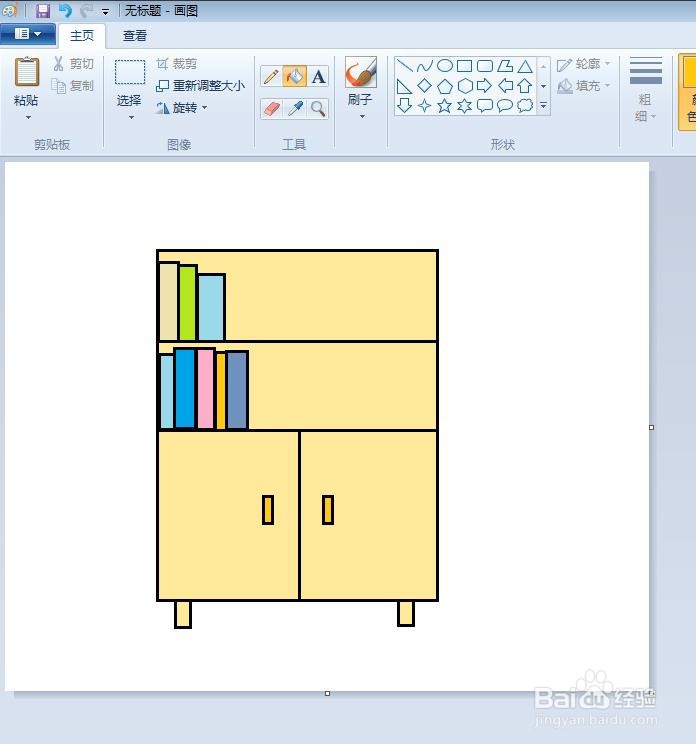Image resolution: width=696 pixels, height=744 pixels.
Task: Click the Select rectangle icon
Action: pos(130,72)
